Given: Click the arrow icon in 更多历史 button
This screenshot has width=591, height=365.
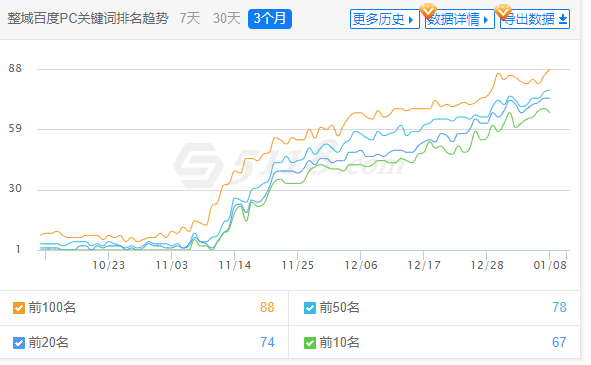Looking at the screenshot, I should [411, 20].
